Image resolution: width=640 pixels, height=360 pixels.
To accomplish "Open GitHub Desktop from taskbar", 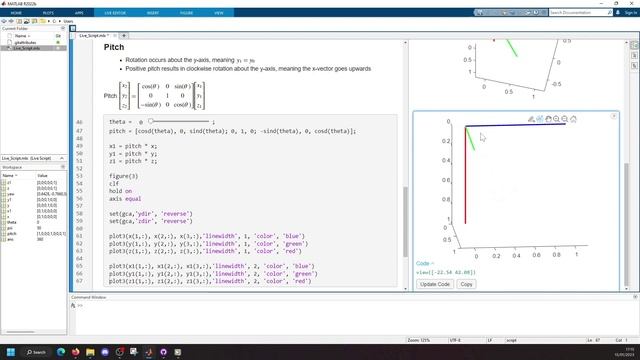I will tap(163, 352).
